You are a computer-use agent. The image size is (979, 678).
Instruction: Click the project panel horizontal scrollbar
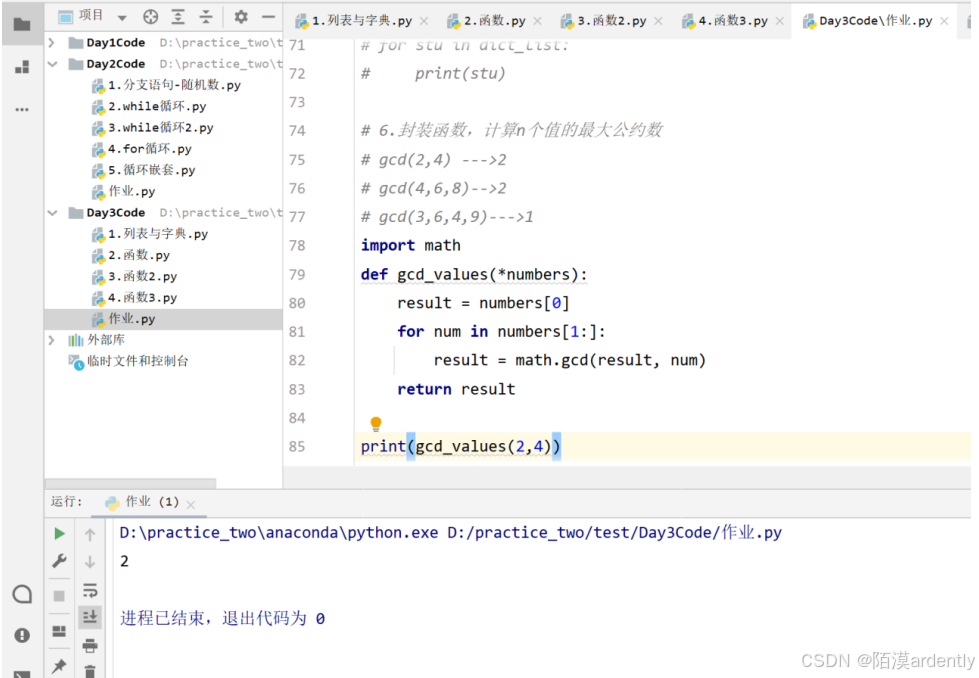[x=130, y=483]
